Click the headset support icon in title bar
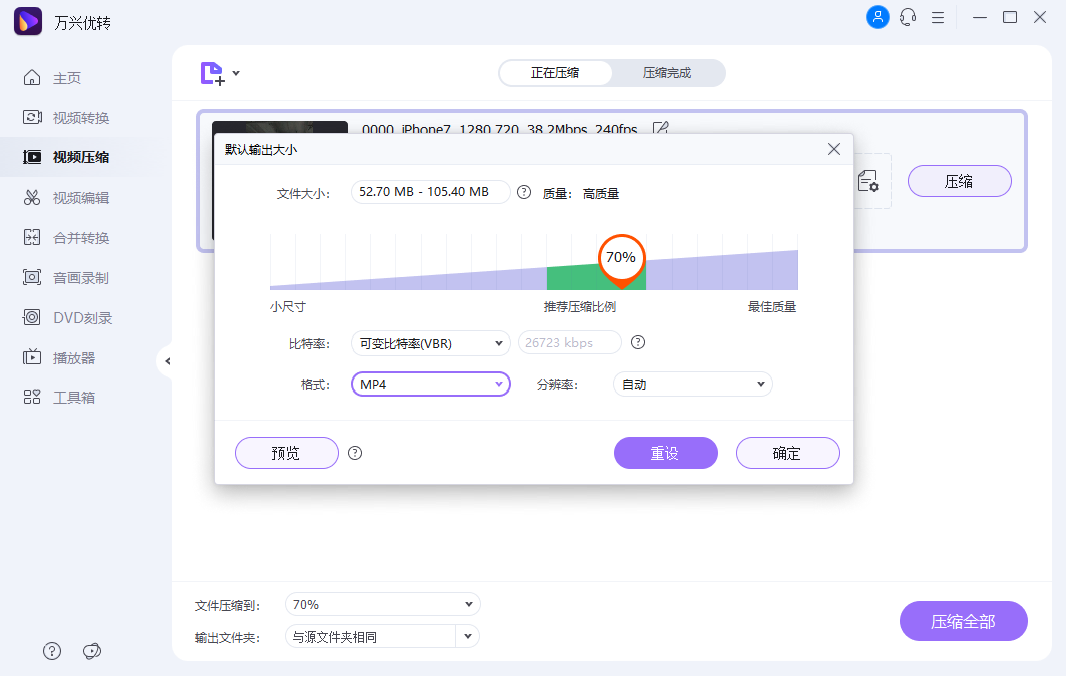This screenshot has height=676, width=1066. (x=908, y=17)
